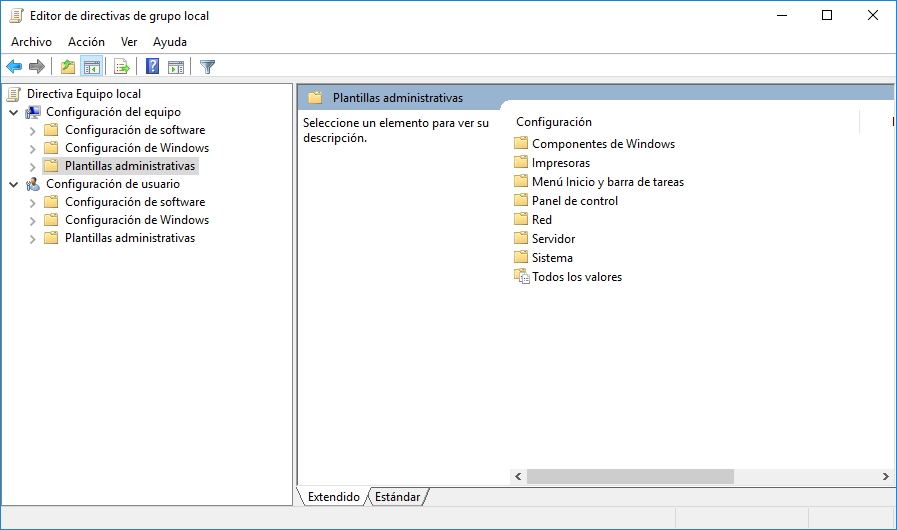Collapse the Configuración del equipo node
Viewport: 897px width, 530px height.
tap(14, 112)
